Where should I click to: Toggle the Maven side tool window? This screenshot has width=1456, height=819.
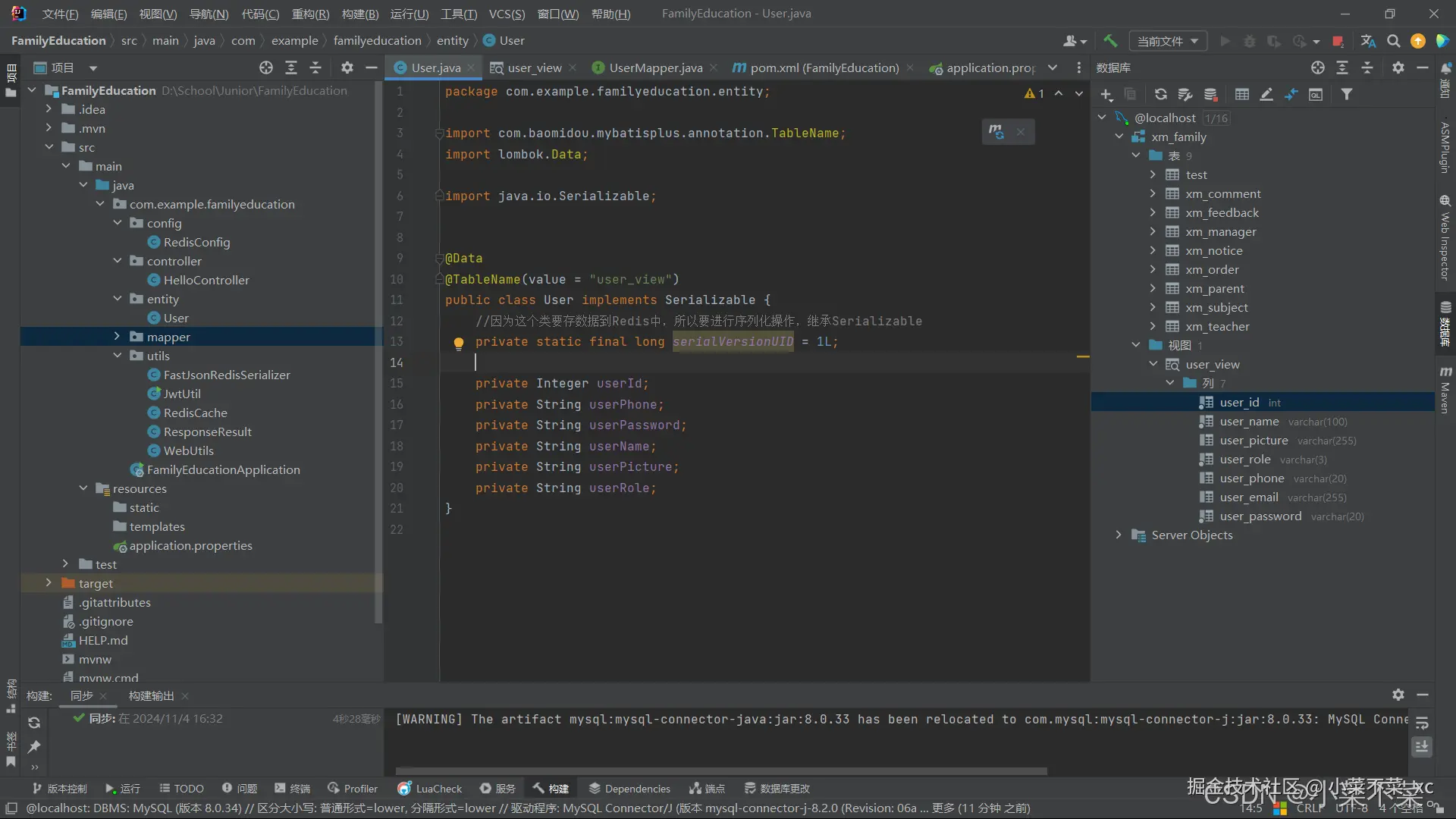click(1445, 391)
